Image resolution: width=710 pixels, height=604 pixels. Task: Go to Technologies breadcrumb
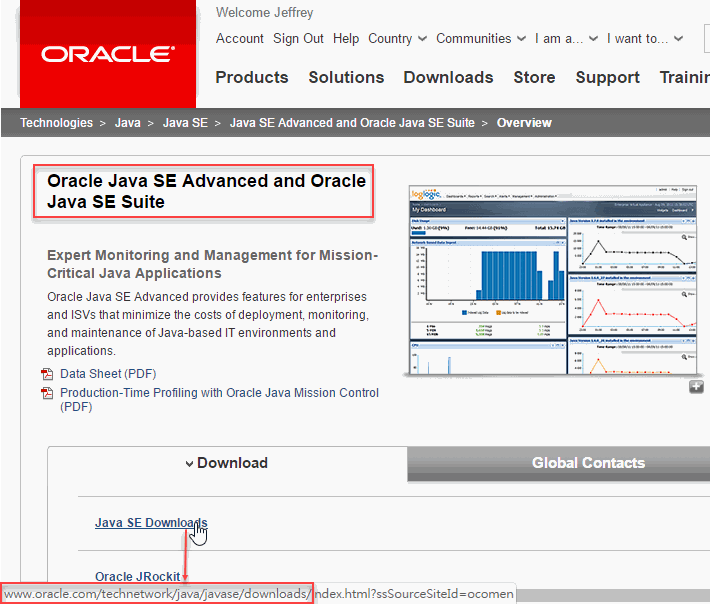click(57, 123)
